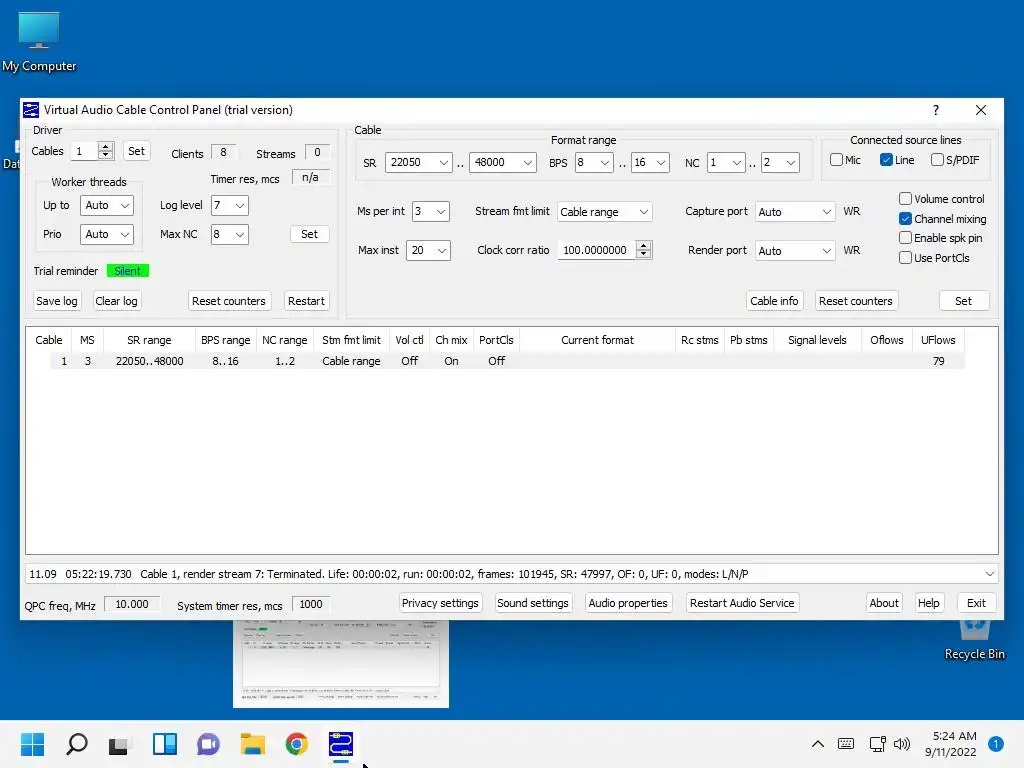
Task: Open the maximum BPS 16 dropdown
Action: point(650,162)
